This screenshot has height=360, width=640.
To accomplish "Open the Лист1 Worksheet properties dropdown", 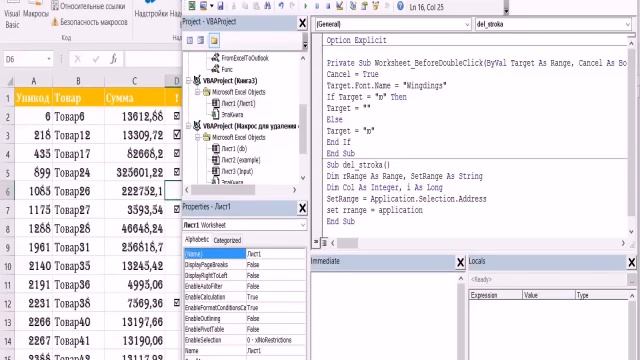I will pyautogui.click(x=302, y=225).
